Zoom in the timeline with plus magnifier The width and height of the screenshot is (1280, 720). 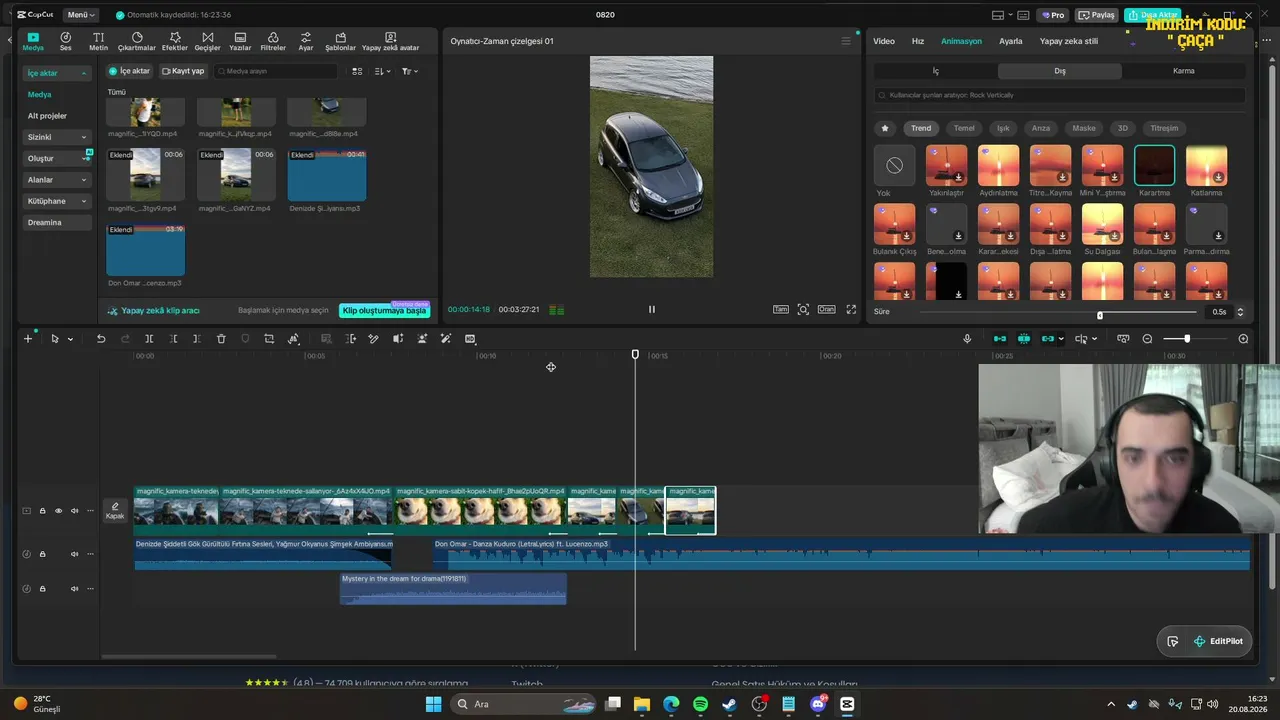tap(1243, 339)
